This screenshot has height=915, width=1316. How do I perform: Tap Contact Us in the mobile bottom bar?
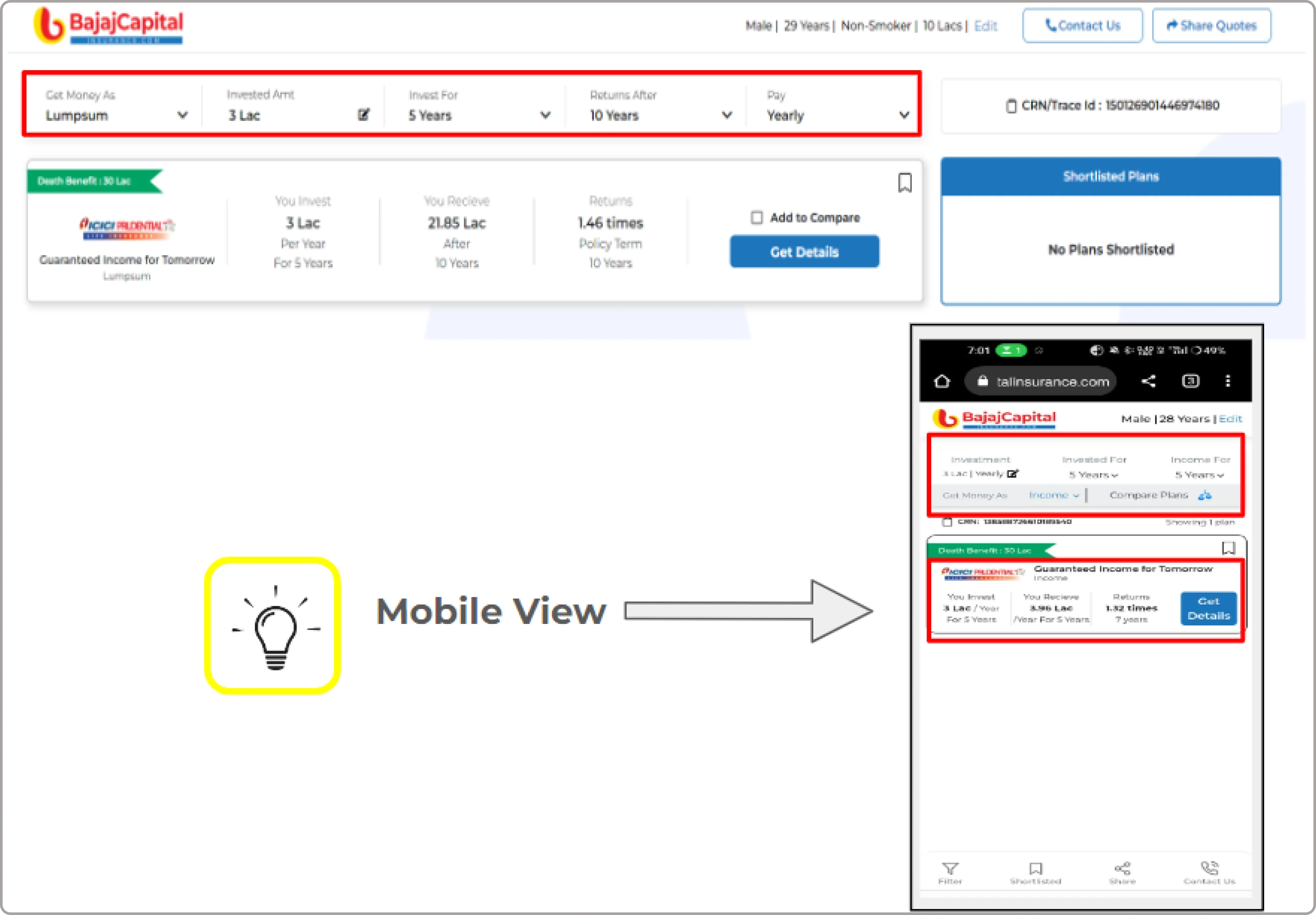(x=1209, y=873)
